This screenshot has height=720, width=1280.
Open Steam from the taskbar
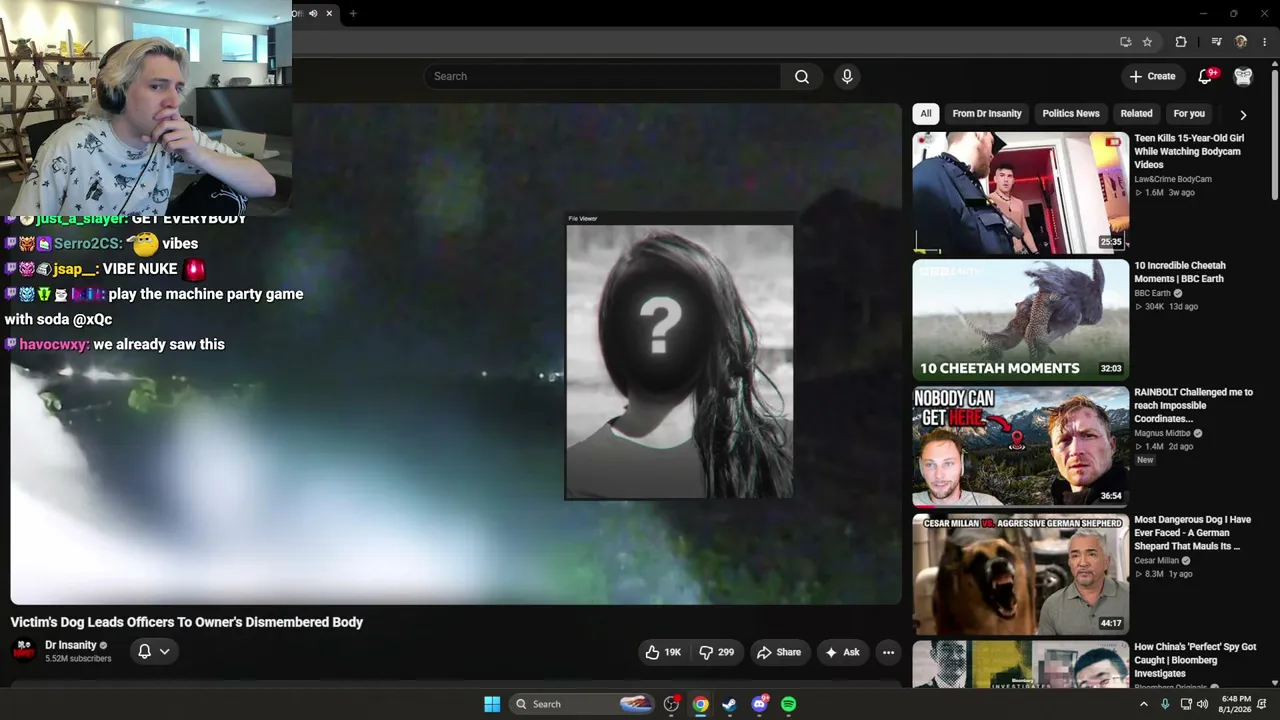click(x=730, y=704)
